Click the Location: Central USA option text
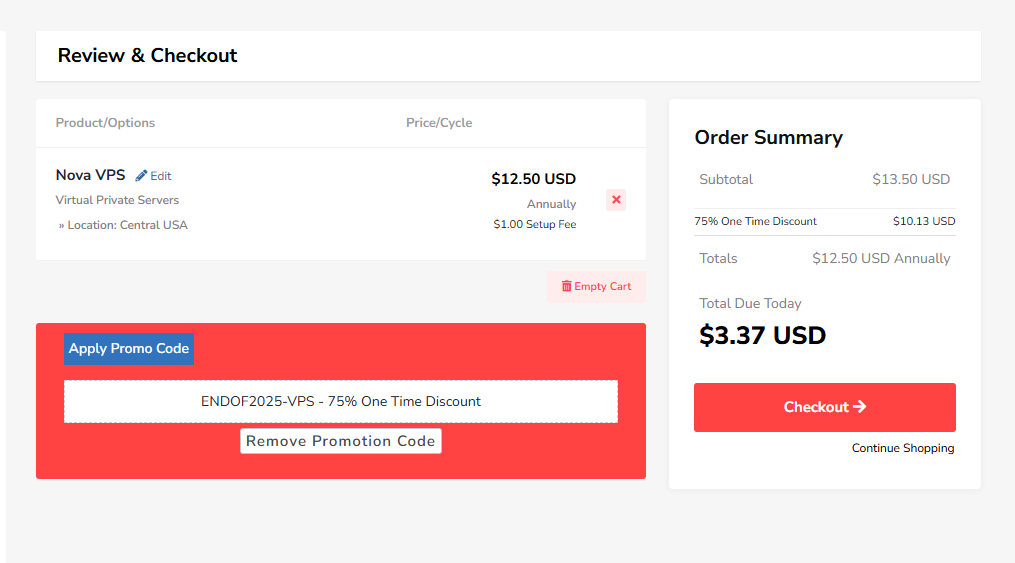The height and width of the screenshot is (563, 1015). [x=127, y=225]
